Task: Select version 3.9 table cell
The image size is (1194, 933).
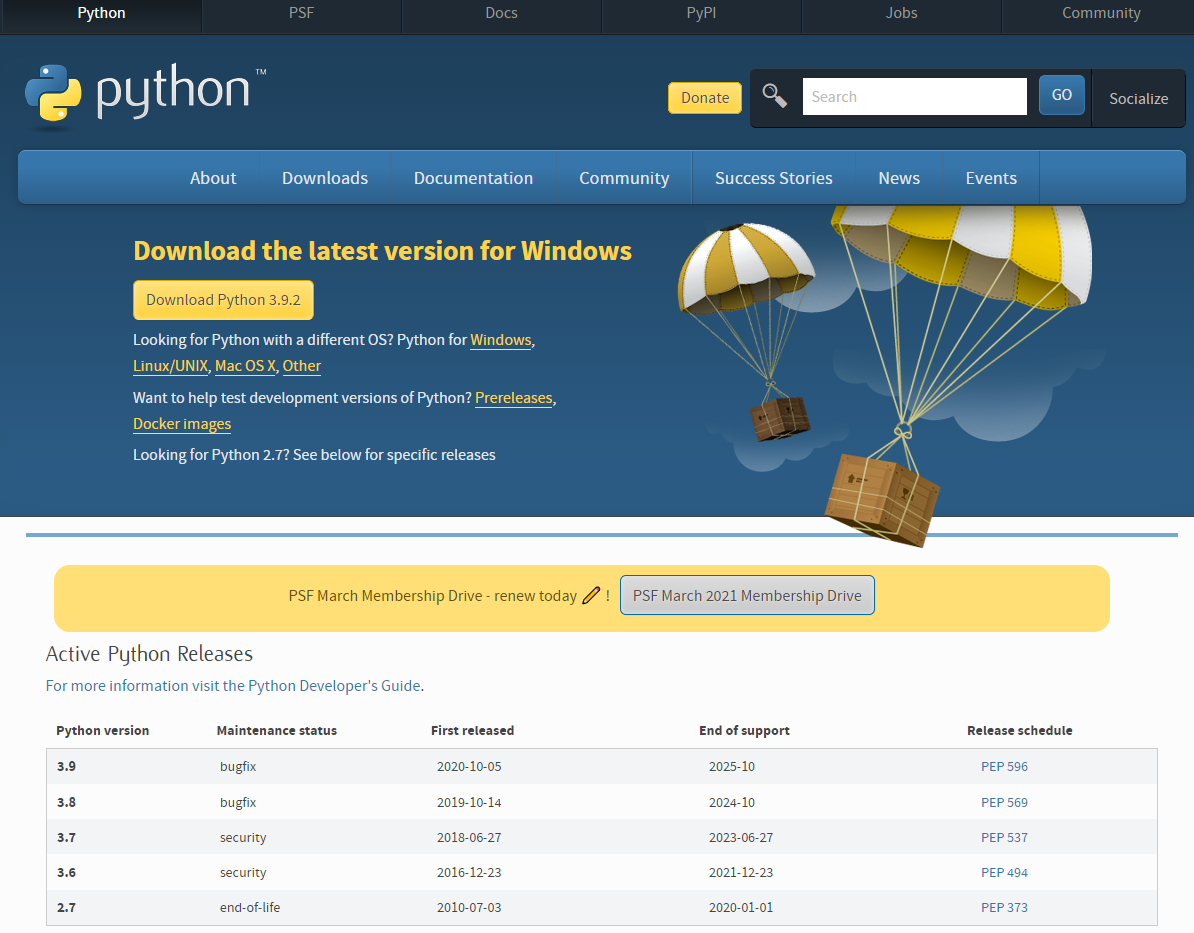Action: (66, 766)
